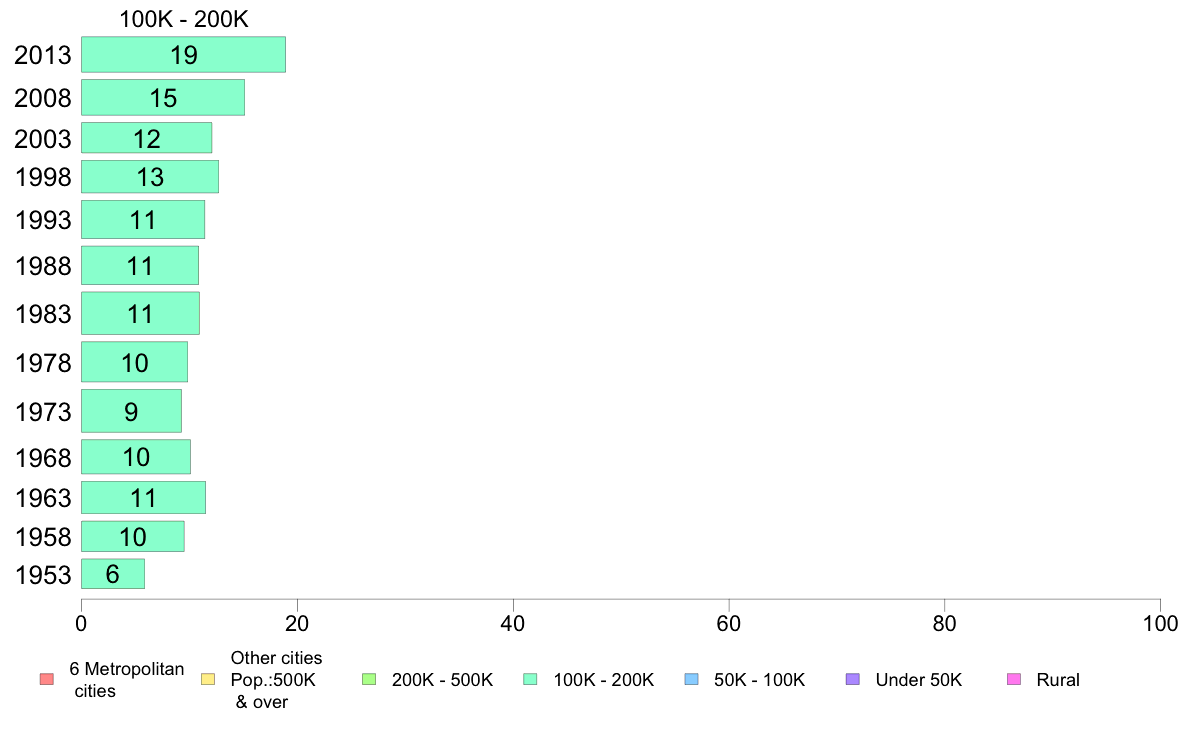Click the 1973 bar showing 9
Image resolution: width=1188 pixels, height=736 pixels.
tap(131, 411)
